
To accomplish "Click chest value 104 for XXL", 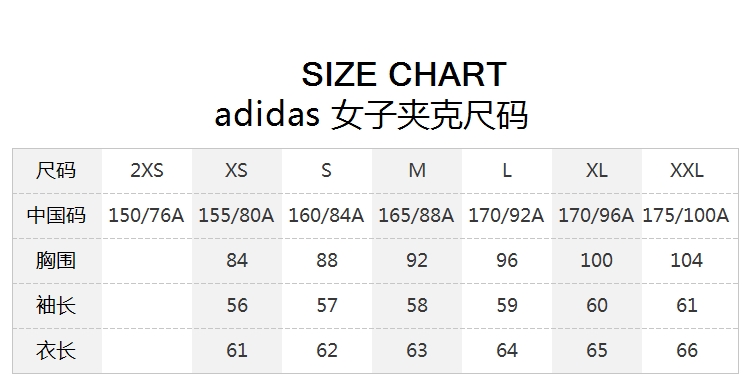I will click(687, 260).
